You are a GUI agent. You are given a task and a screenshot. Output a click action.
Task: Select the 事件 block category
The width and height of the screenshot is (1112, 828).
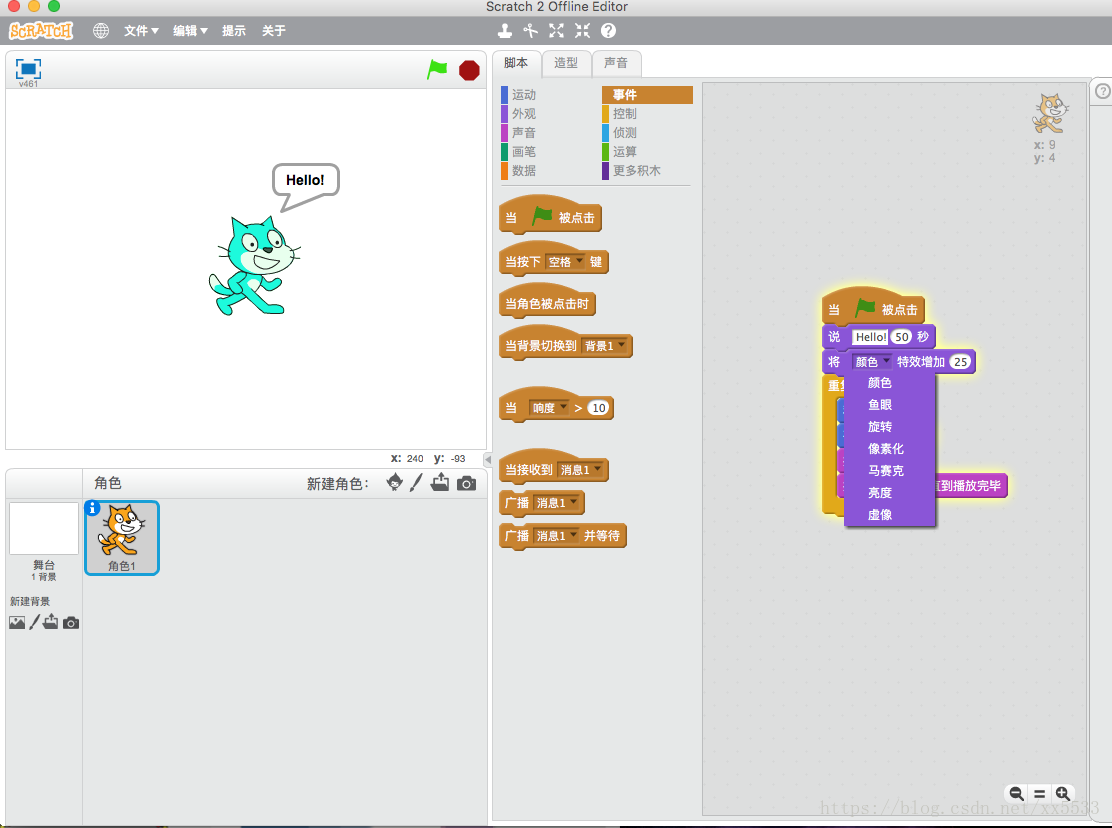647,94
